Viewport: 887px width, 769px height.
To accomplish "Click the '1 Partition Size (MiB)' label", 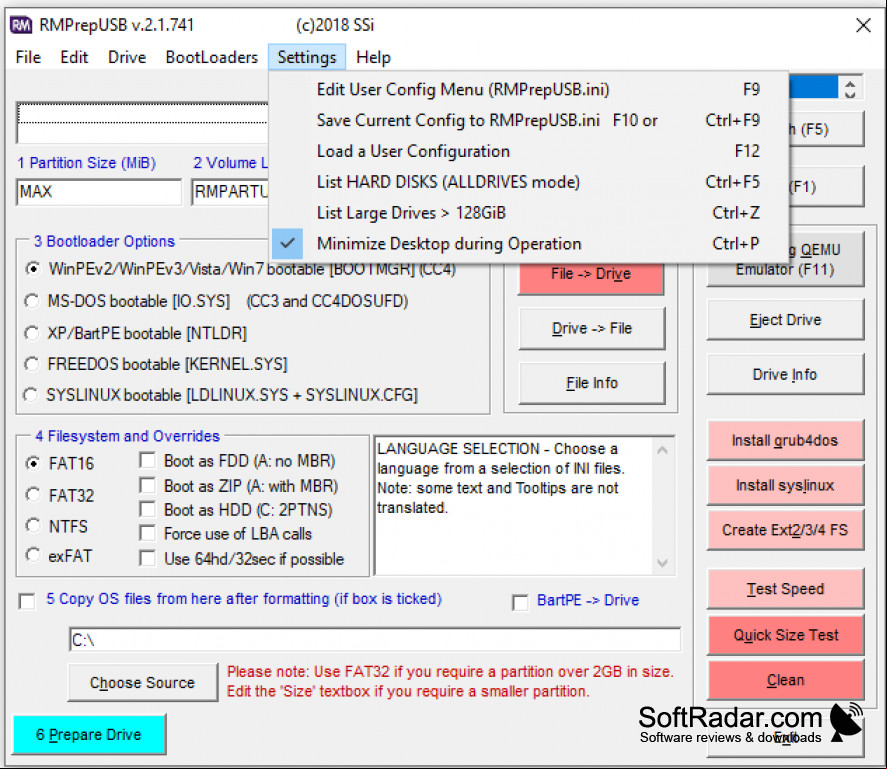I will [x=87, y=163].
